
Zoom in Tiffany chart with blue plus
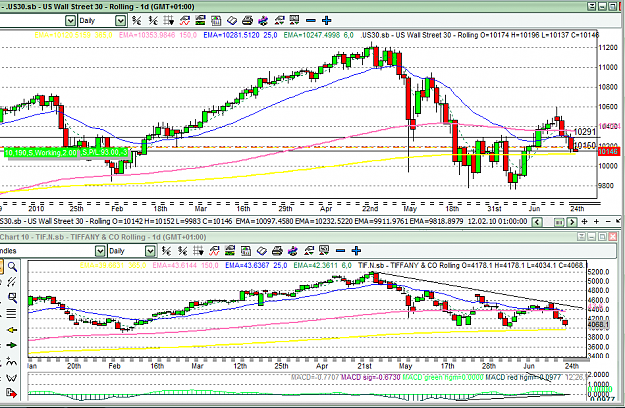pos(356,251)
